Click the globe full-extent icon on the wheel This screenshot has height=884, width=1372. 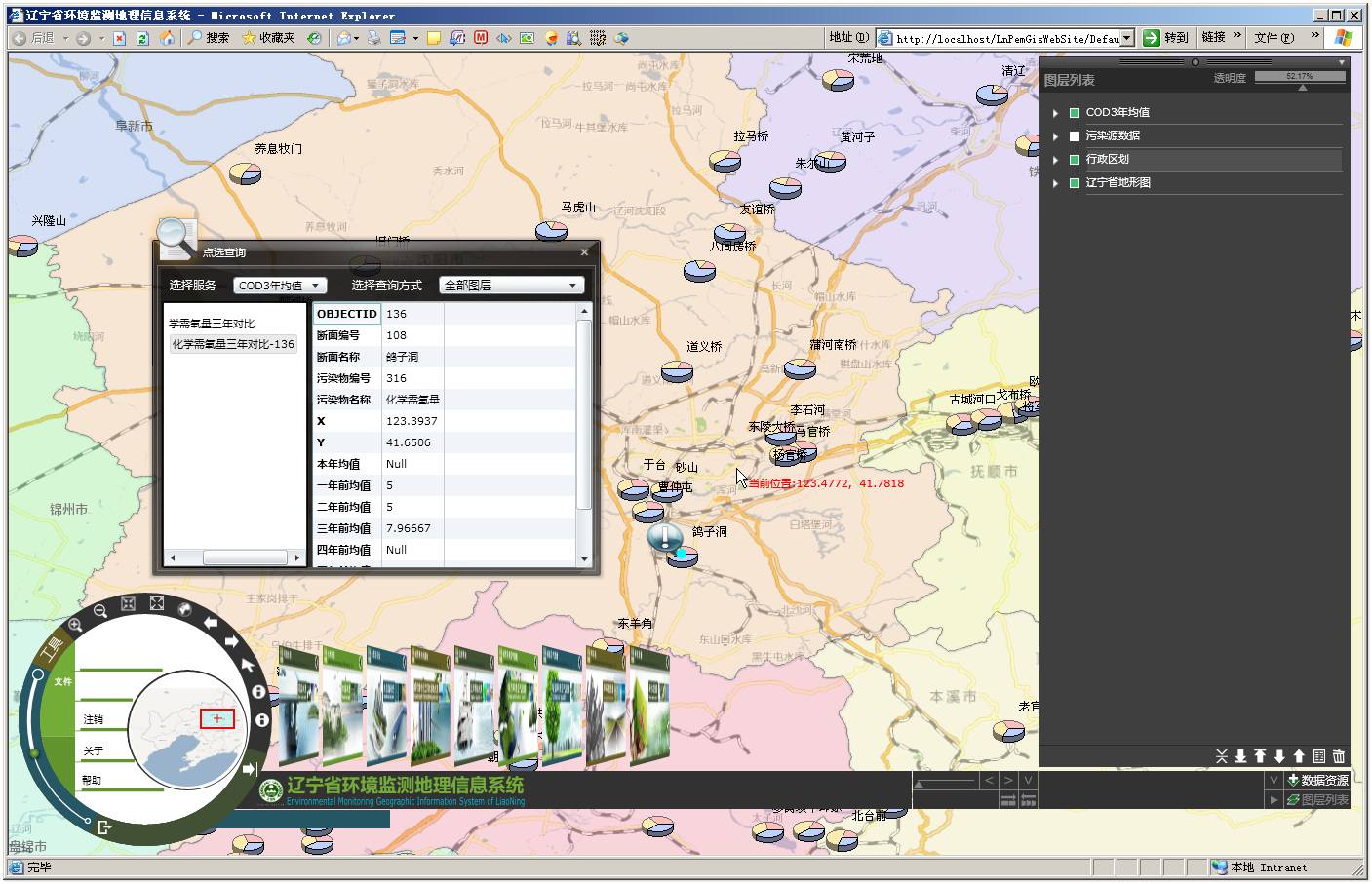point(184,609)
